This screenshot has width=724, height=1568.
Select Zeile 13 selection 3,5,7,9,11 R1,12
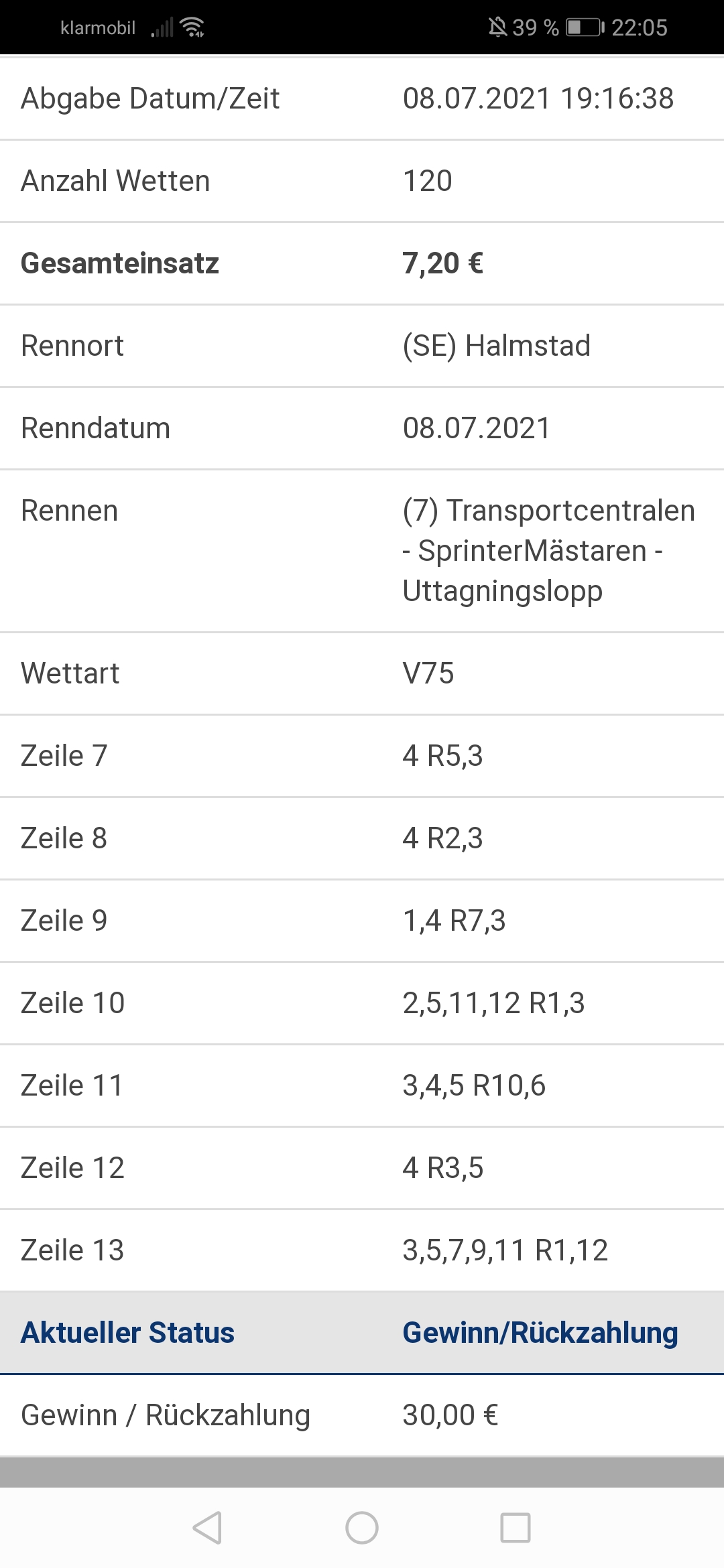point(505,1250)
